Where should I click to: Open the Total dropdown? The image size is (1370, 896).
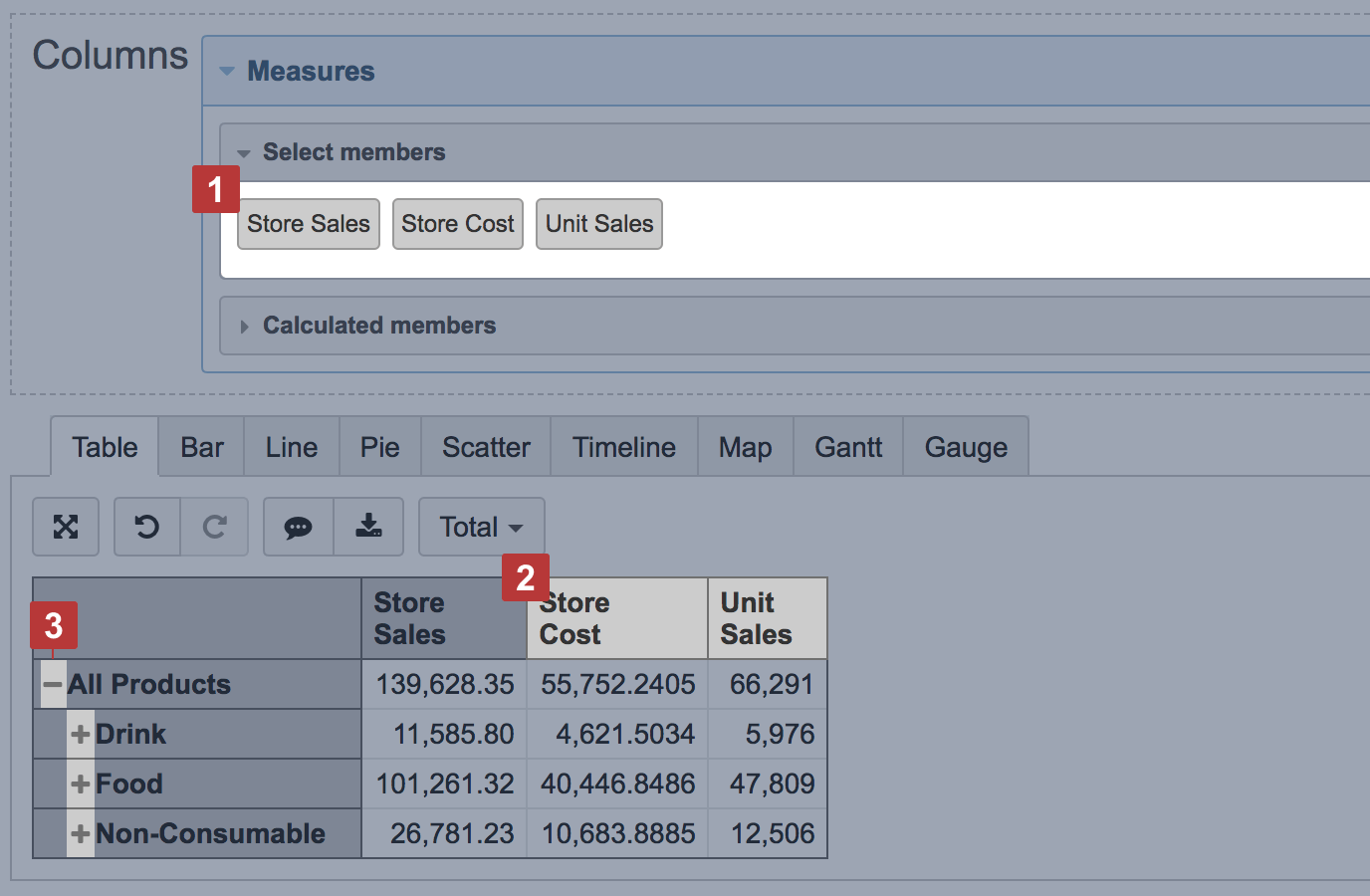[x=481, y=527]
